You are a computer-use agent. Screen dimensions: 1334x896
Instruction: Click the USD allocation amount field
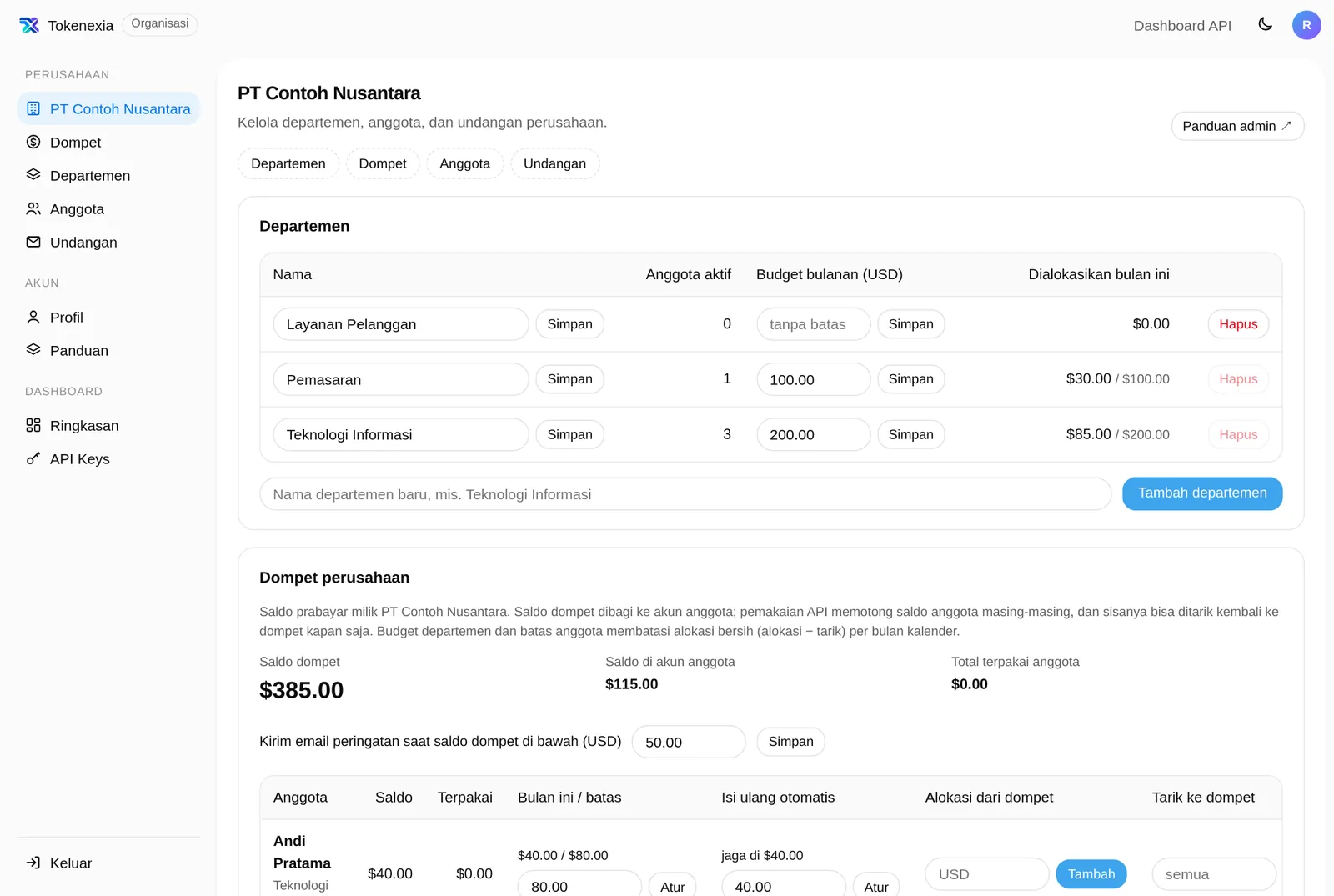pyautogui.click(x=987, y=874)
